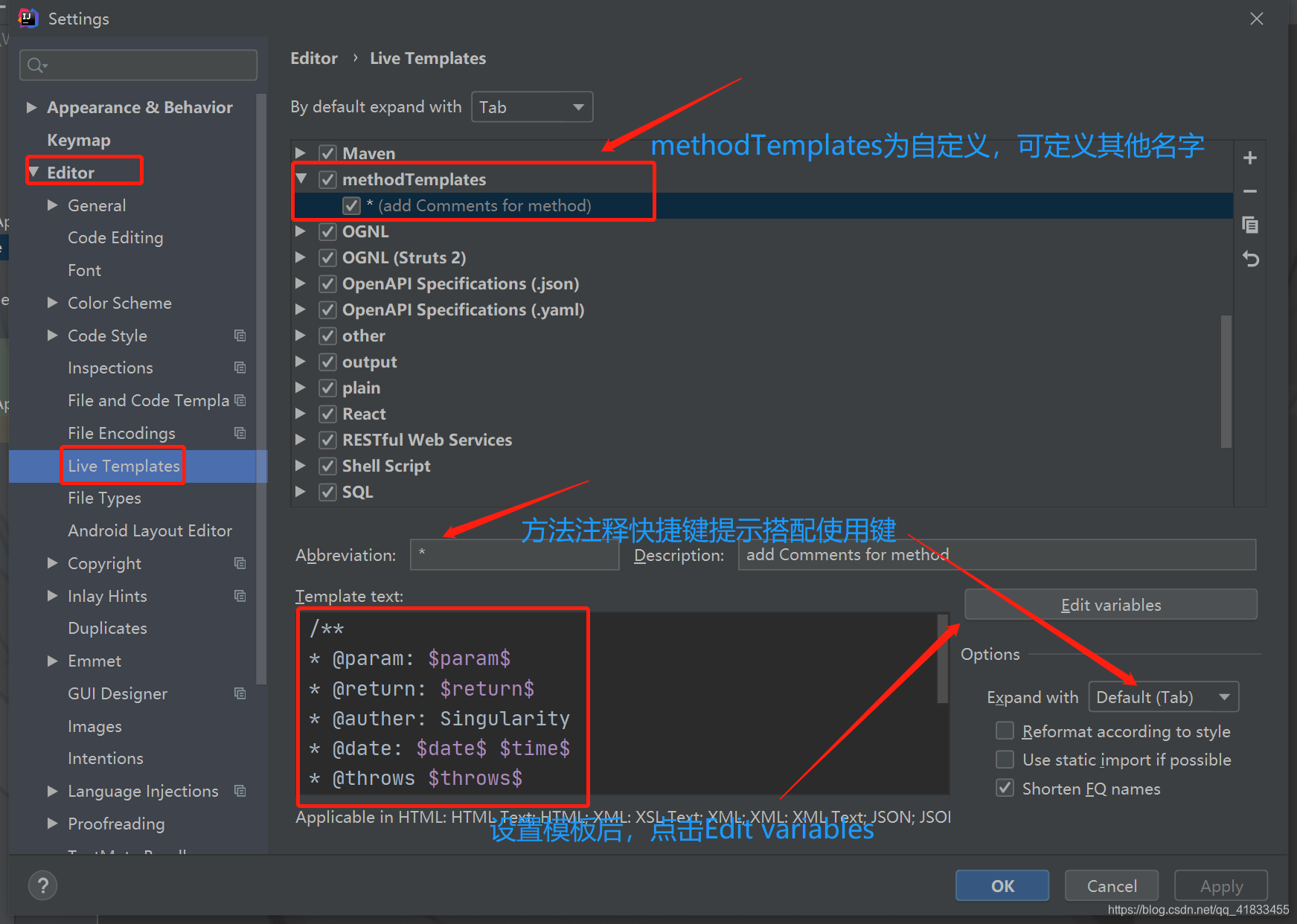Viewport: 1297px width, 924px height.
Task: Toggle the plain group checkbox
Action: coord(327,388)
